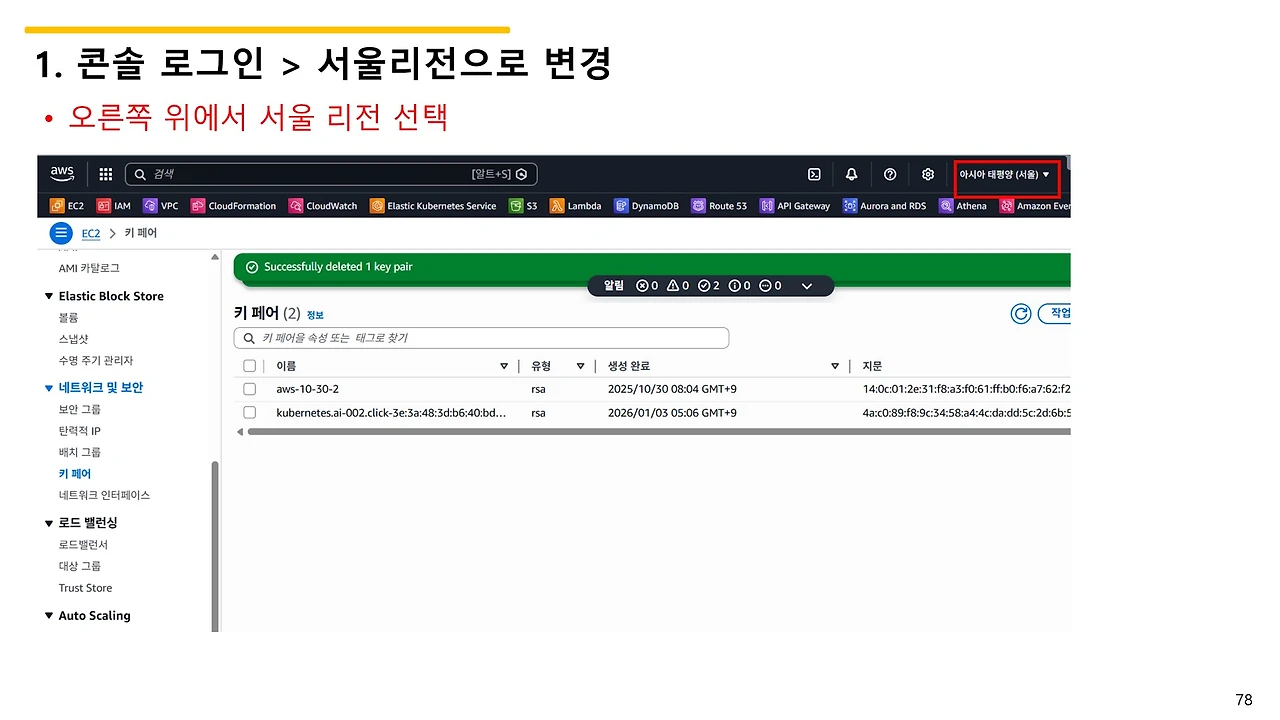Open the settings gear icon
The image size is (1280, 720).
point(928,174)
